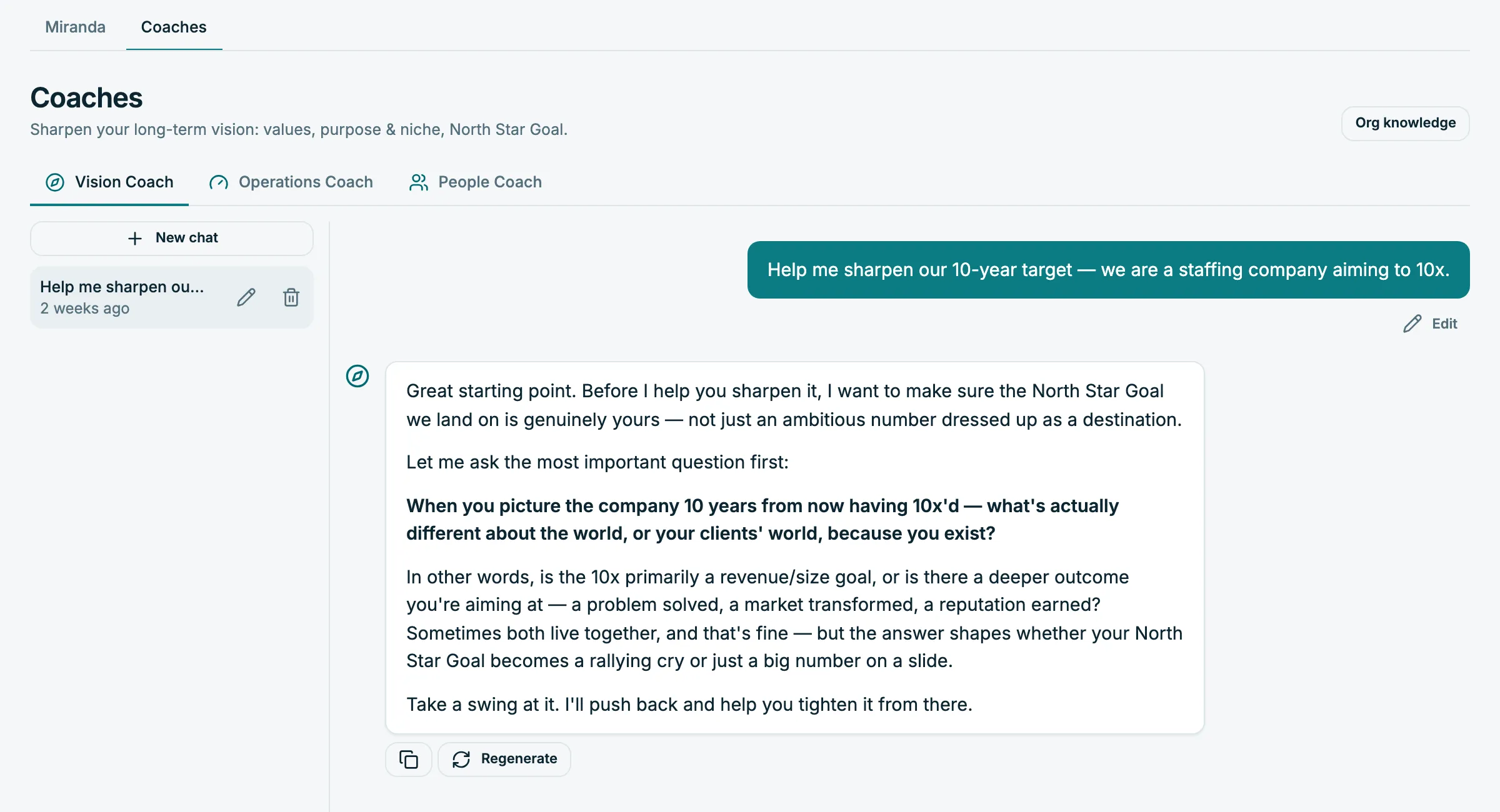
Task: Click the people icon for People Coach
Action: click(x=419, y=182)
